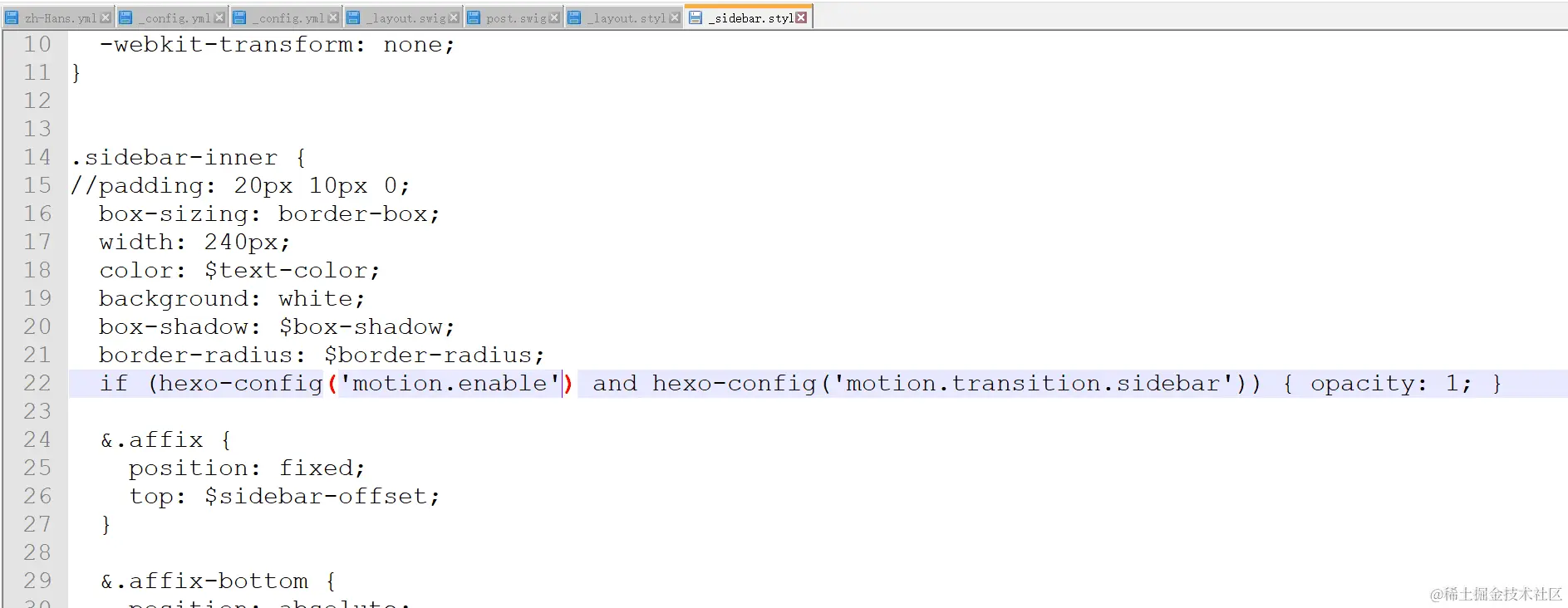Click line number 22 in the margin

tap(37, 383)
